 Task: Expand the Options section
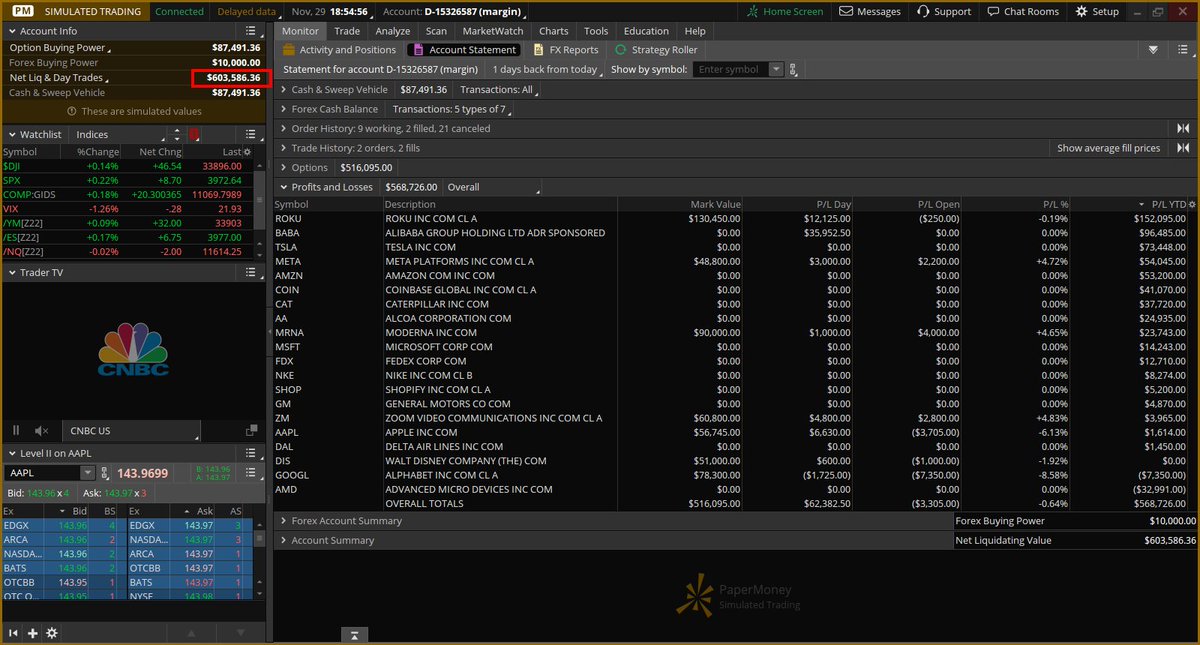(283, 168)
